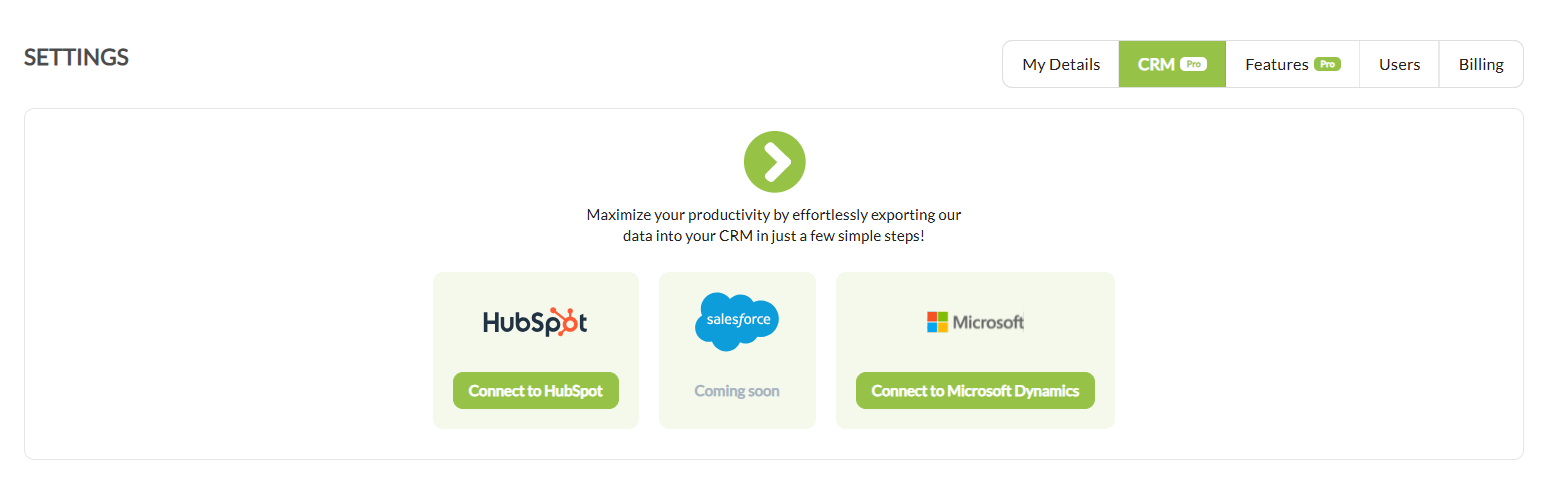Click the Pro badge beside Features

1327,64
